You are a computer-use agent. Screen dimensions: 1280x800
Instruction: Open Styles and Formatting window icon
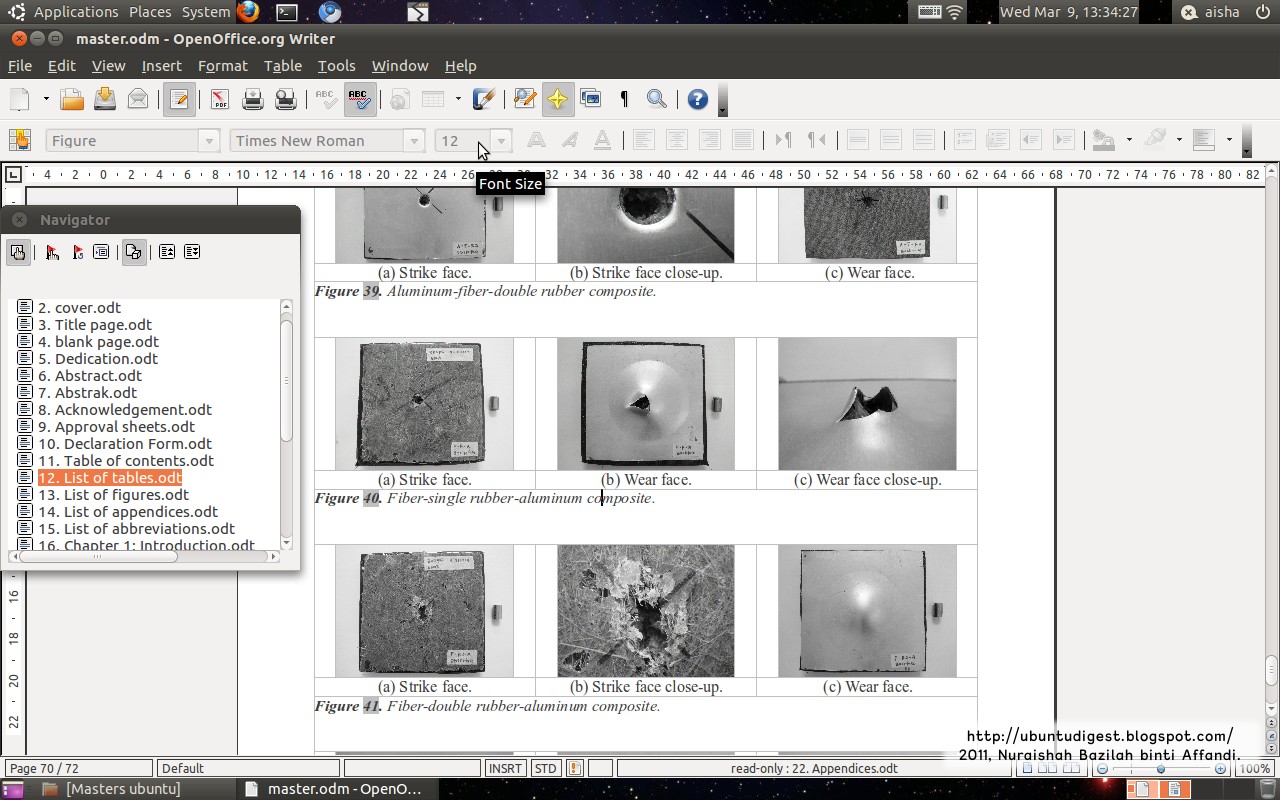pos(20,140)
